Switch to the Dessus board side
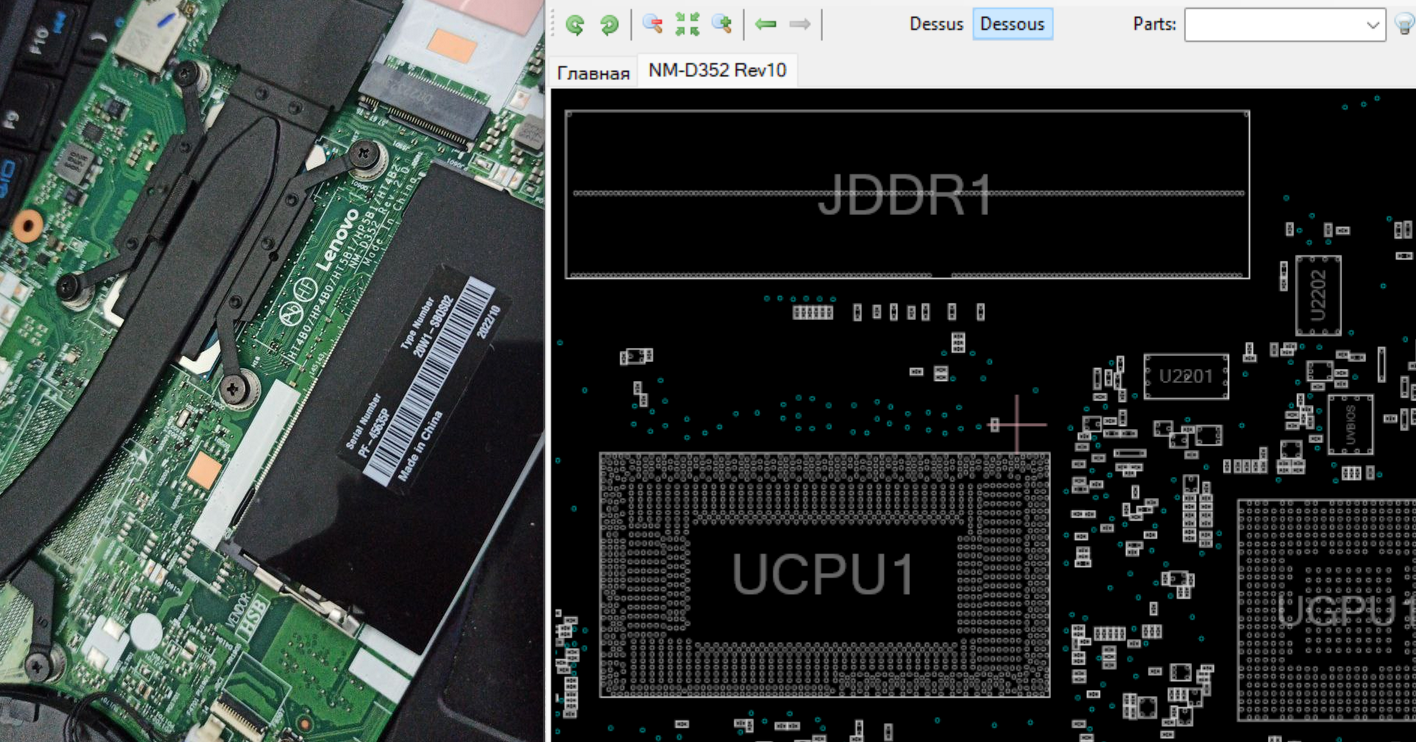 point(936,24)
